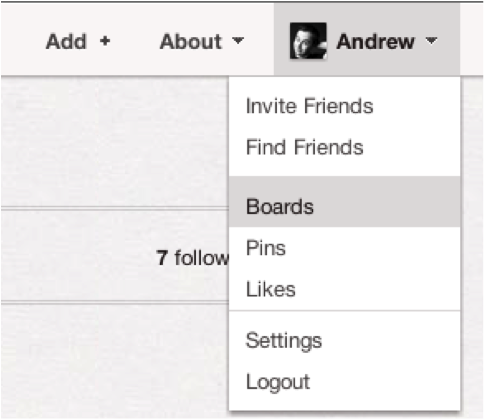Image resolution: width=484 pixels, height=420 pixels.
Task: Collapse the Andrew menu using its arrow
Action: point(431,41)
